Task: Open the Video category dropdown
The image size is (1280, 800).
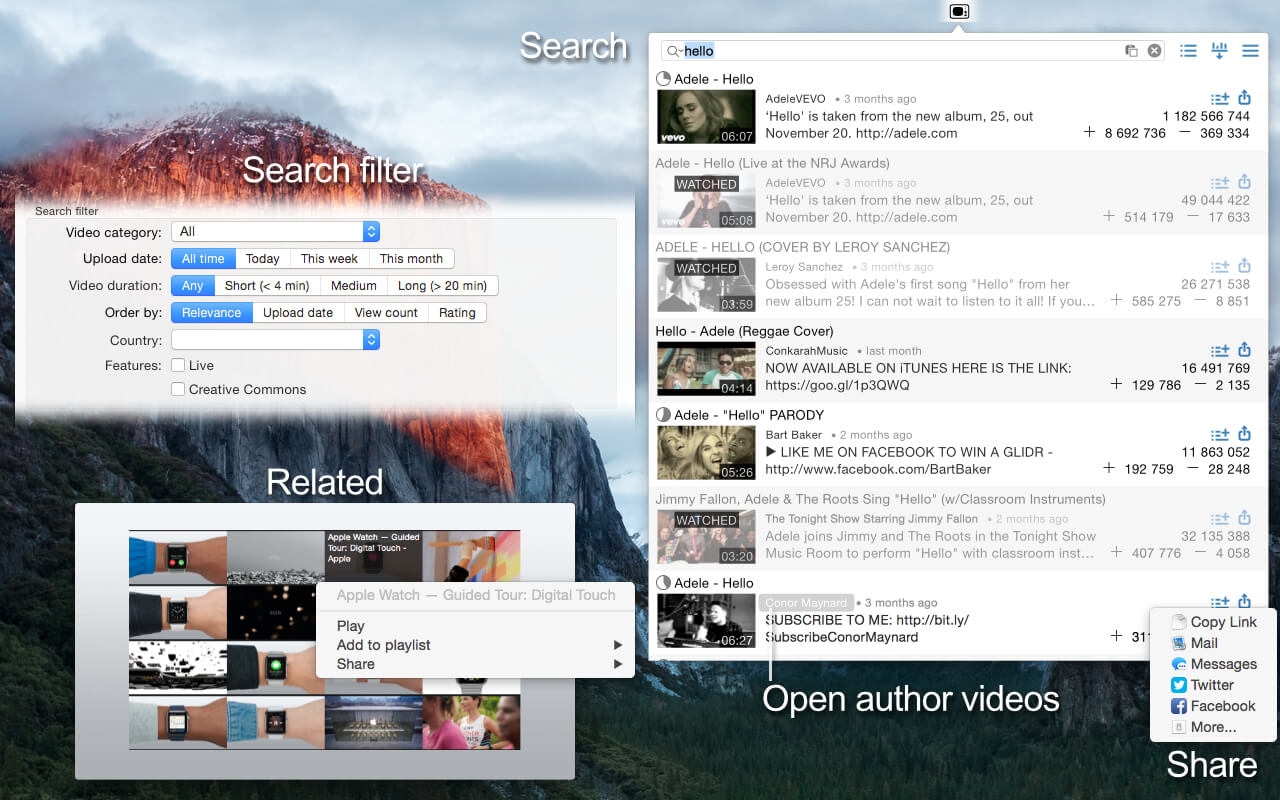Action: 275,232
